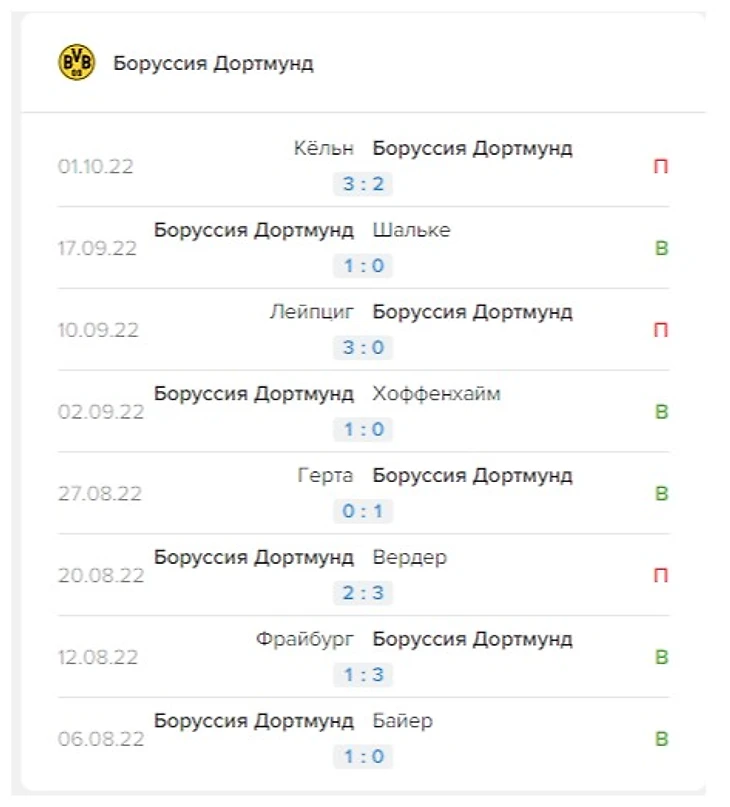
Task: Open the 3 : 0 score for Лейпциг match
Action: (x=363, y=347)
